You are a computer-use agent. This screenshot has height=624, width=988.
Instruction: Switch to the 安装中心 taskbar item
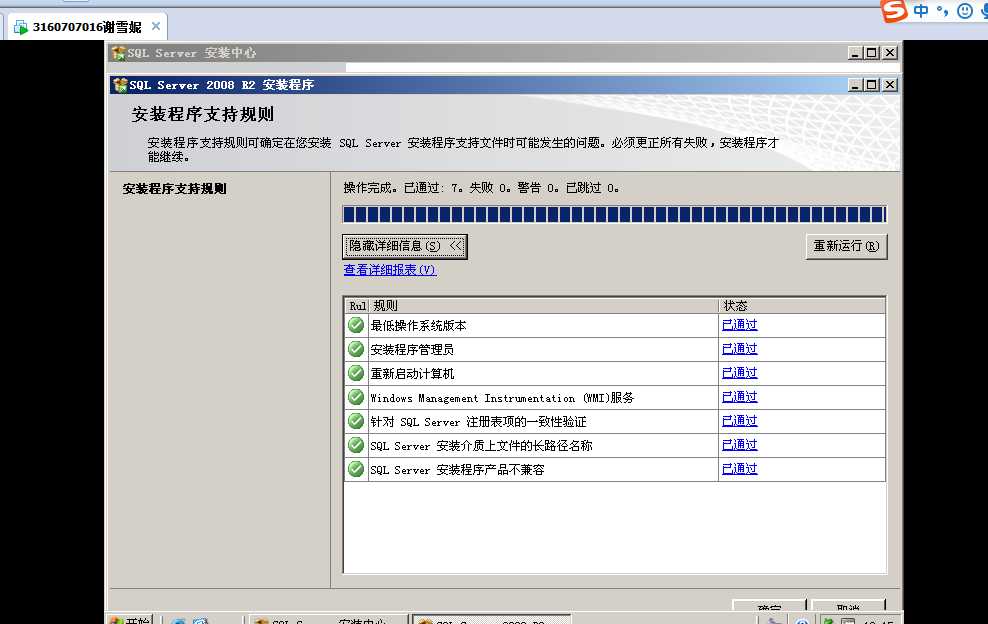pos(329,620)
